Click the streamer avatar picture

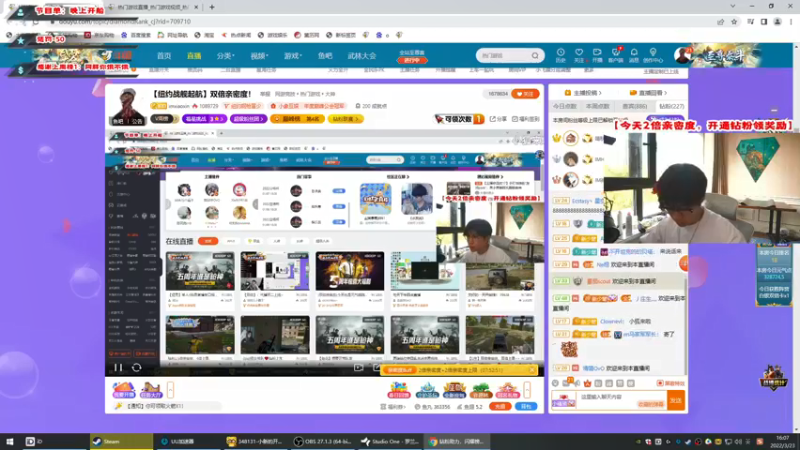tap(128, 107)
